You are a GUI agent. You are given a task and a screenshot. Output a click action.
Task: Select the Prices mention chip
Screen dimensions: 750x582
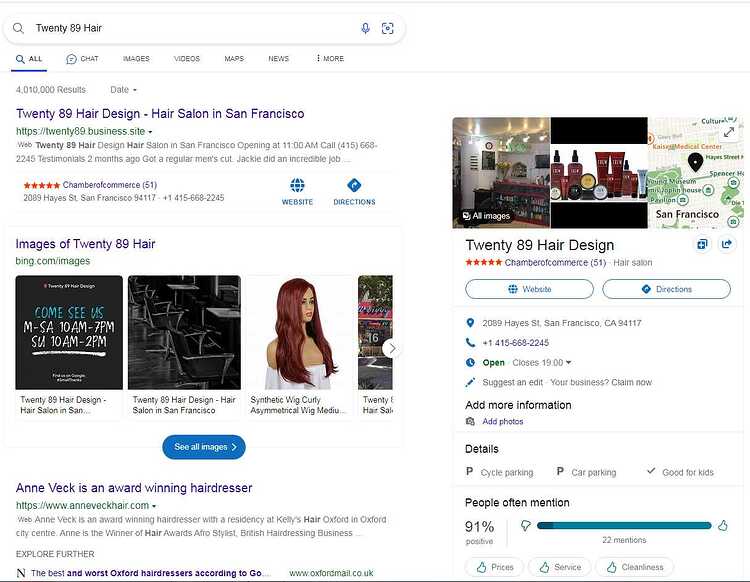[x=495, y=567]
